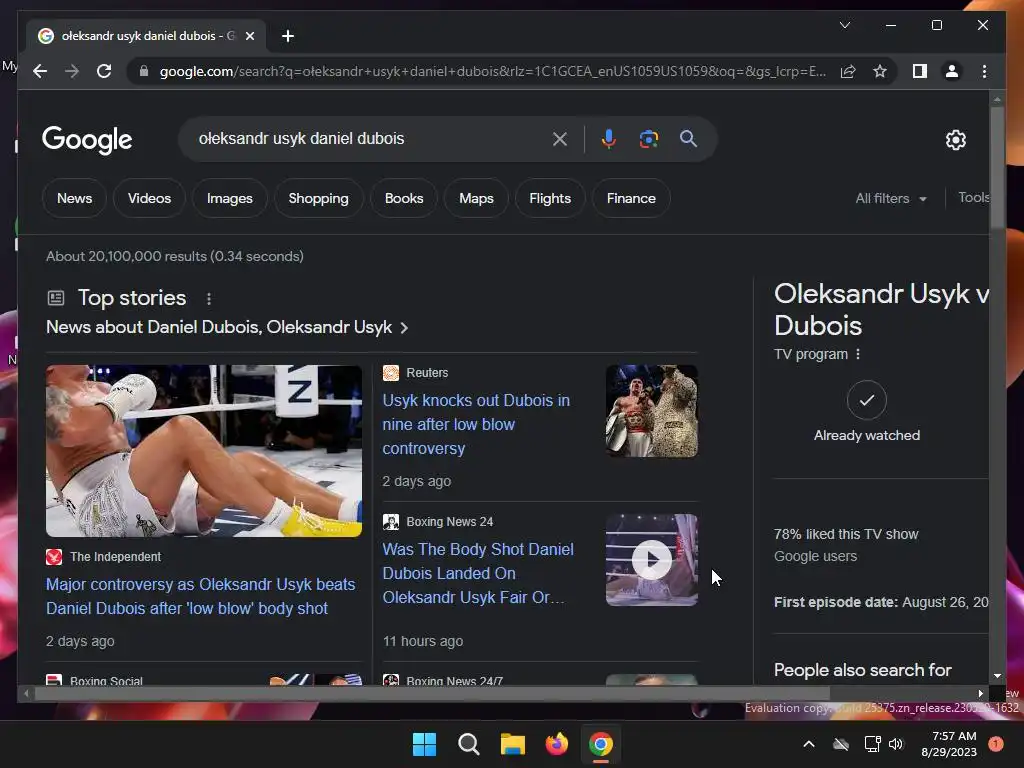Go back to the previous page

click(40, 71)
